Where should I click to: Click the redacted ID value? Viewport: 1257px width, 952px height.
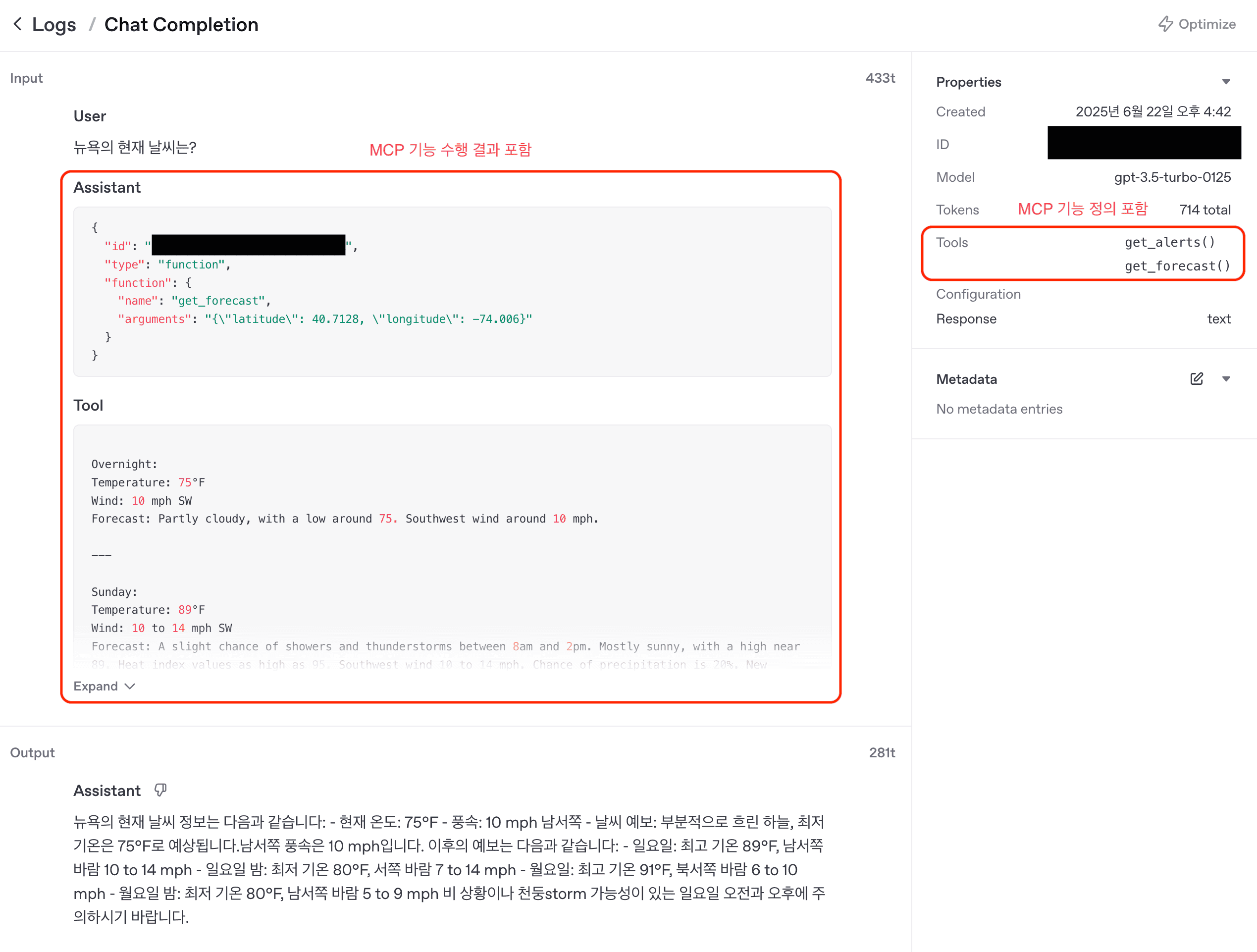tap(1144, 143)
